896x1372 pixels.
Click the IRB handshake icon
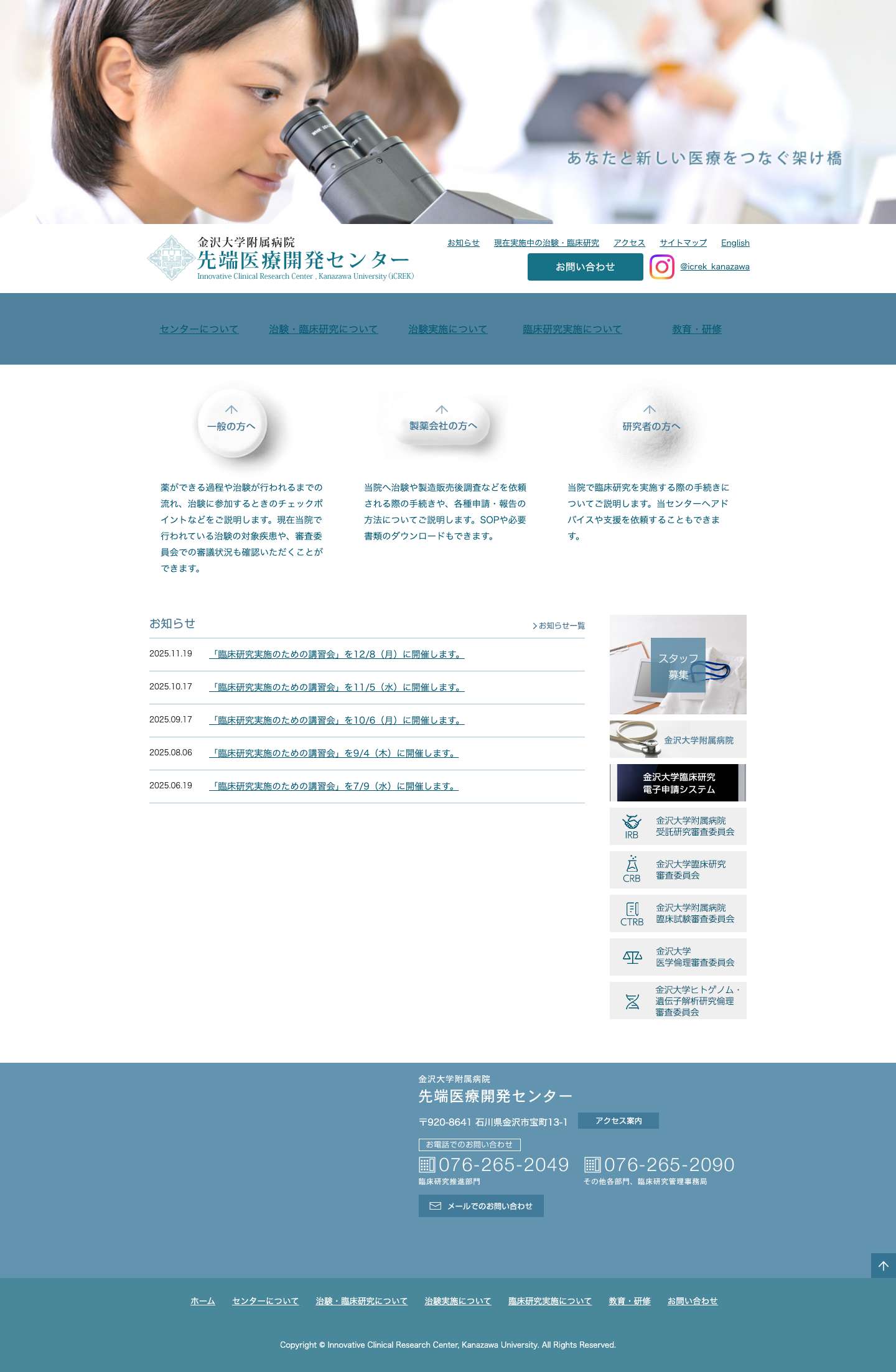click(632, 821)
